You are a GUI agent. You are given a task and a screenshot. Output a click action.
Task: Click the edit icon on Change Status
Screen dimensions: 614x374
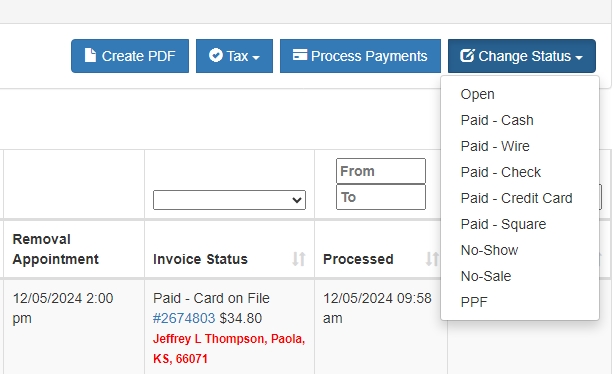click(467, 56)
